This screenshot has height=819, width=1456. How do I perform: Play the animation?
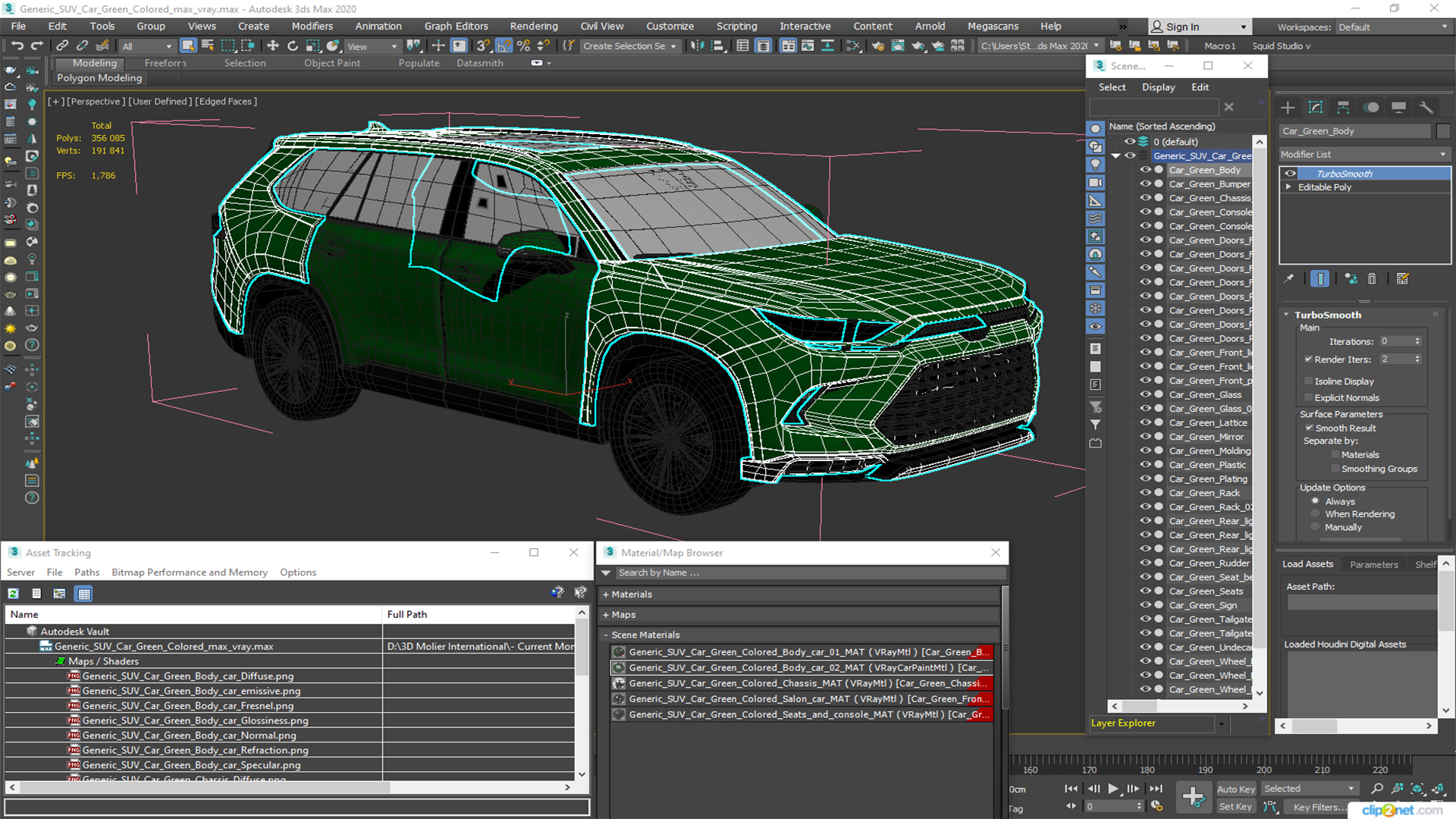[1113, 789]
